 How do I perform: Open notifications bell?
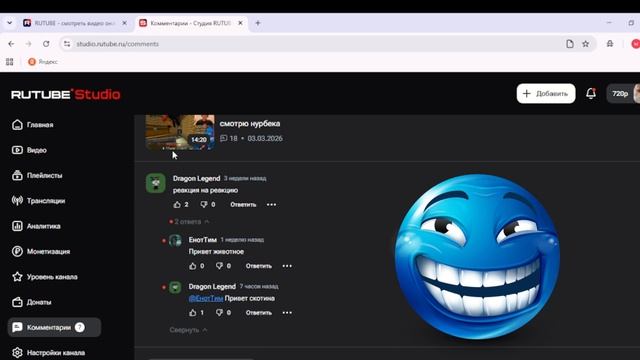pos(591,93)
